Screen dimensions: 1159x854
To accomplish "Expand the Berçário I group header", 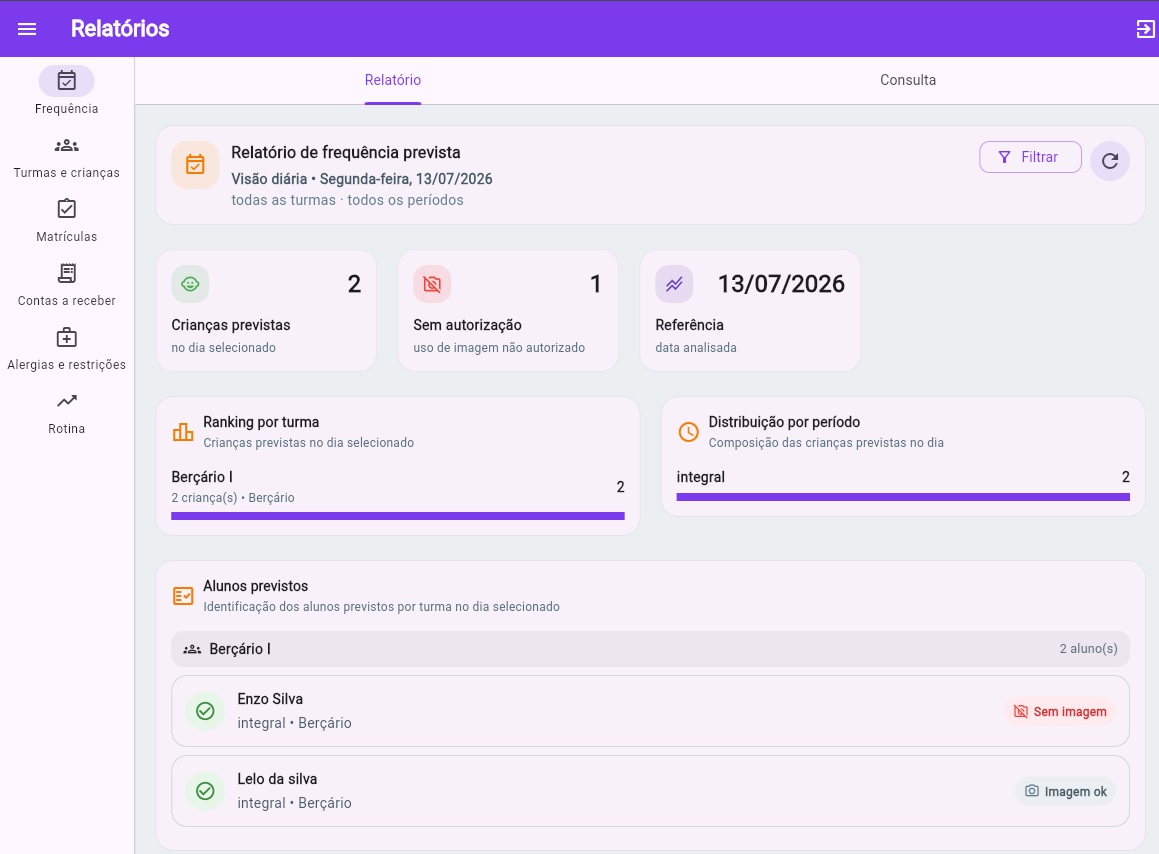I will 650,648.
